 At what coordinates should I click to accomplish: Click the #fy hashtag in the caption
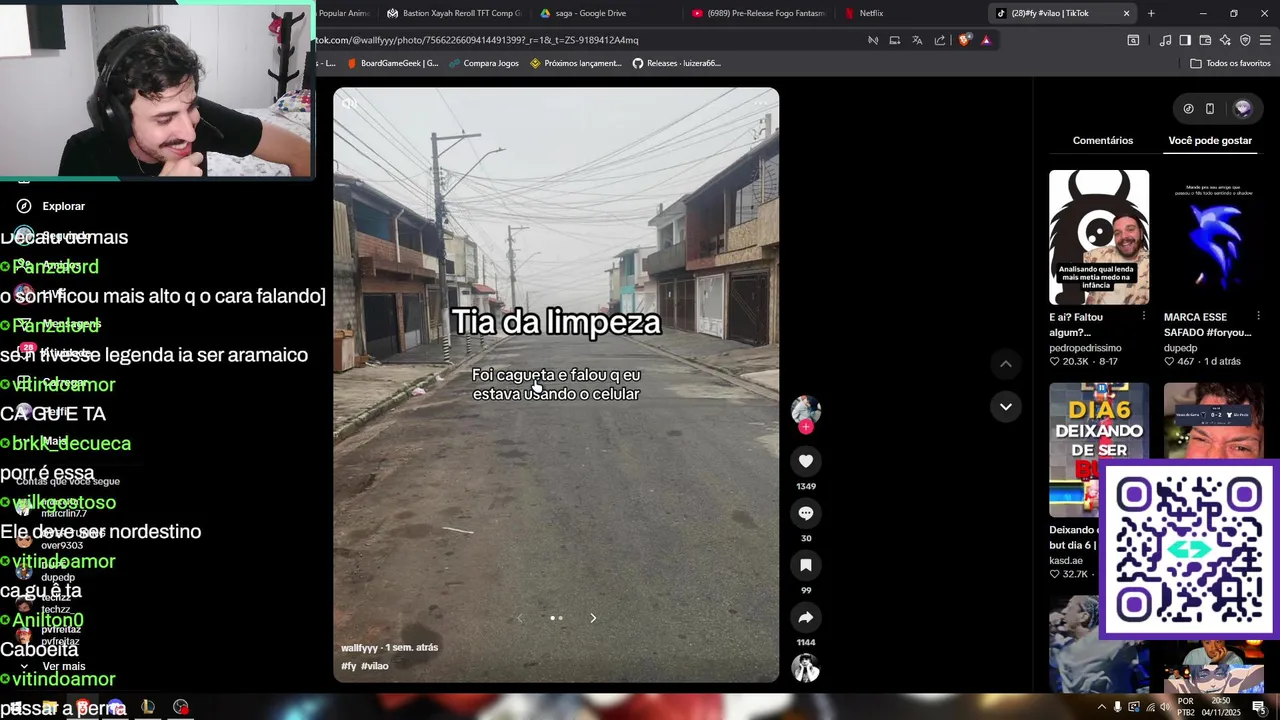coord(348,666)
